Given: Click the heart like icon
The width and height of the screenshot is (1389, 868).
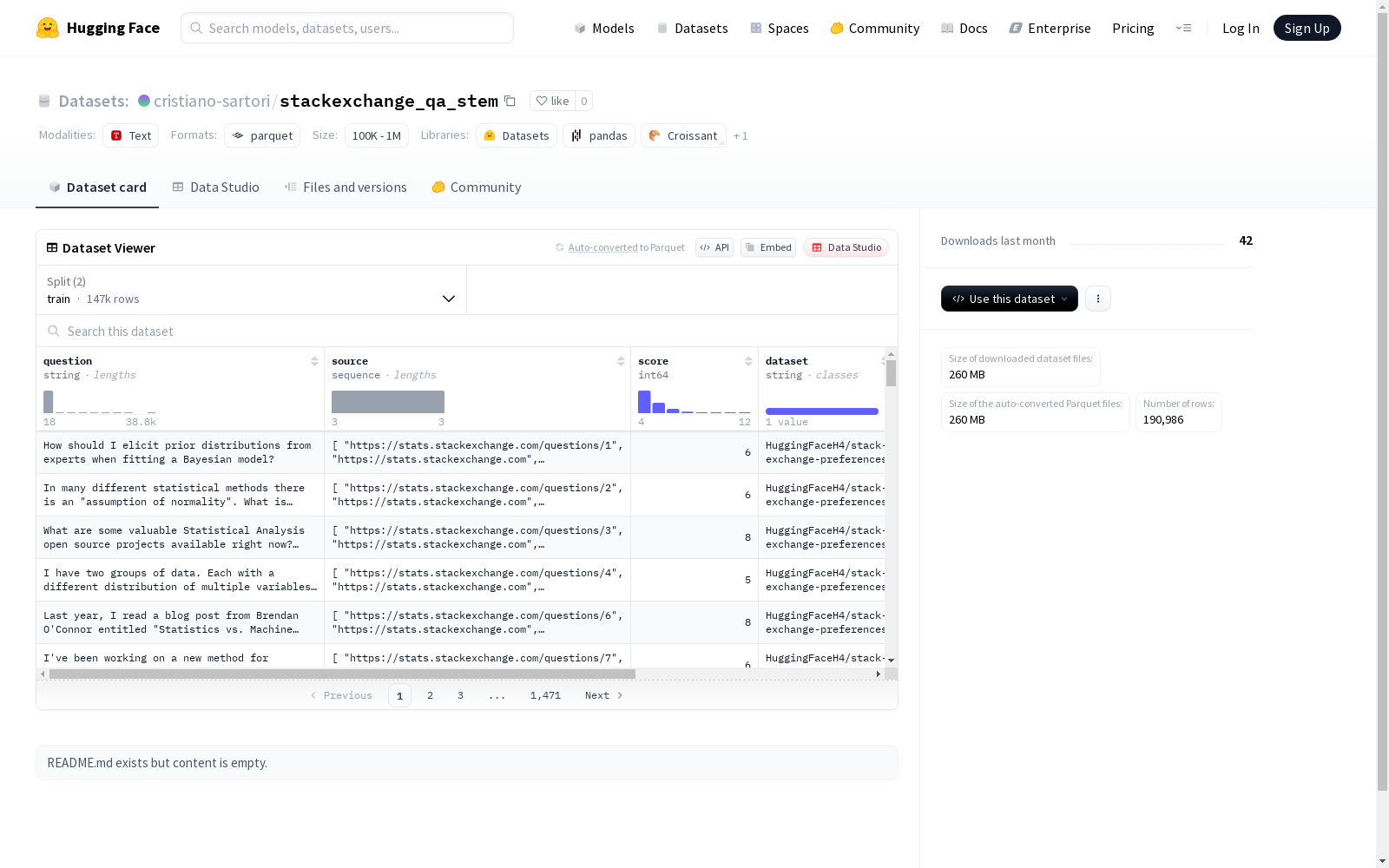Looking at the screenshot, I should point(542,101).
